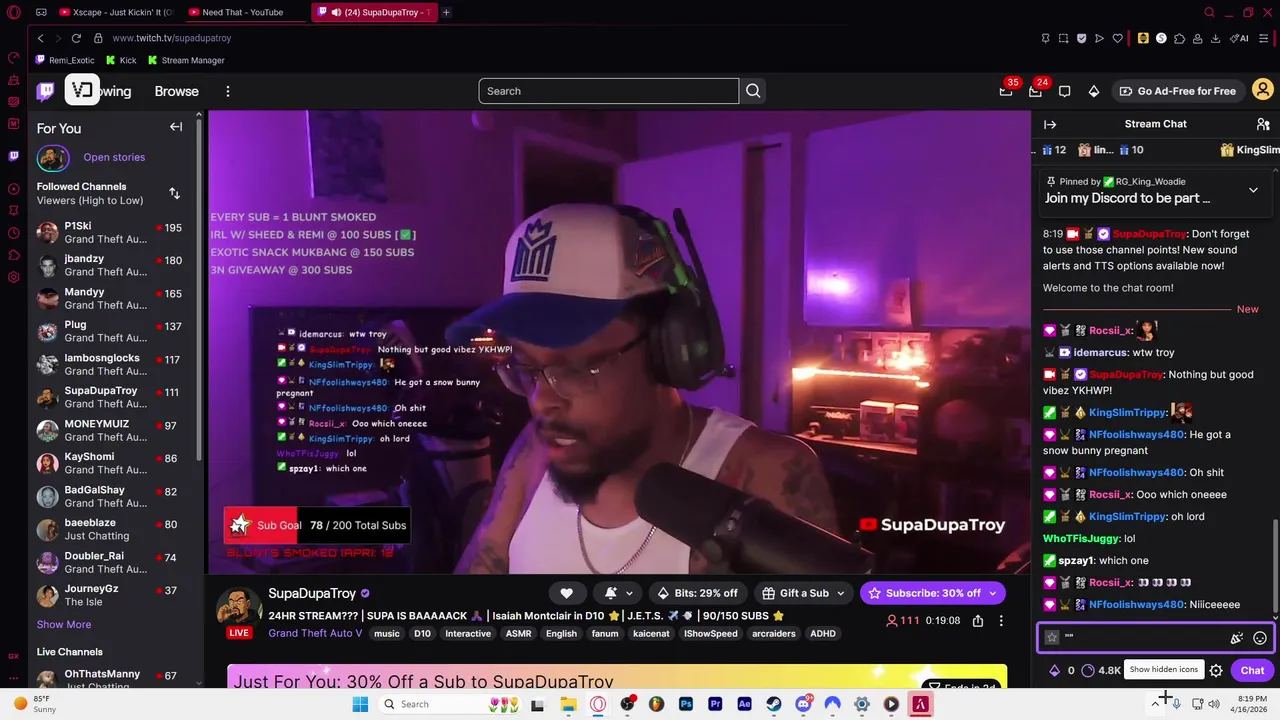This screenshot has height=720, width=1280.
Task: Click the star badge icon in chat input
Action: 1052,637
